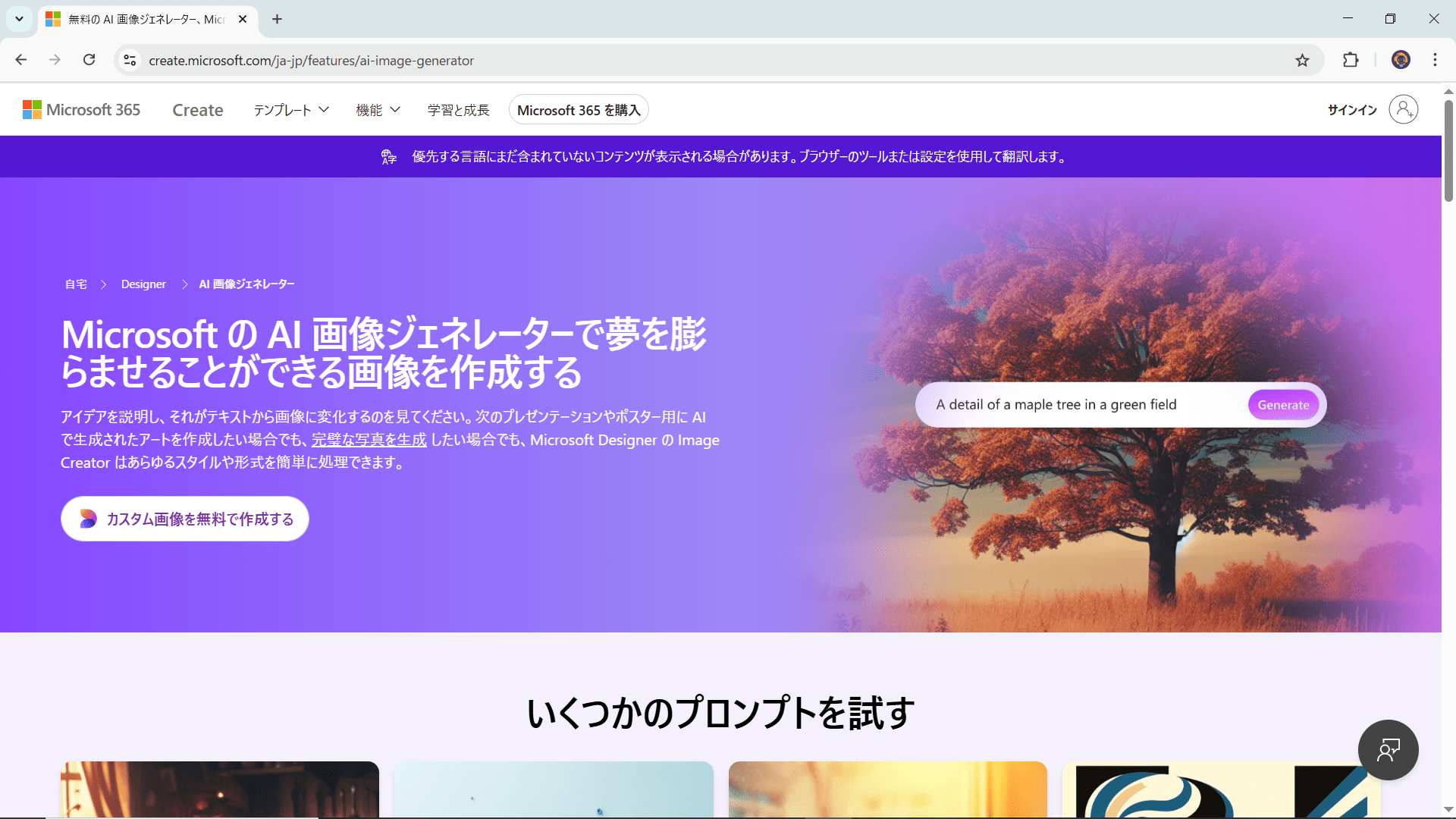Follow the 完璧な写真を生成 link

(x=369, y=440)
